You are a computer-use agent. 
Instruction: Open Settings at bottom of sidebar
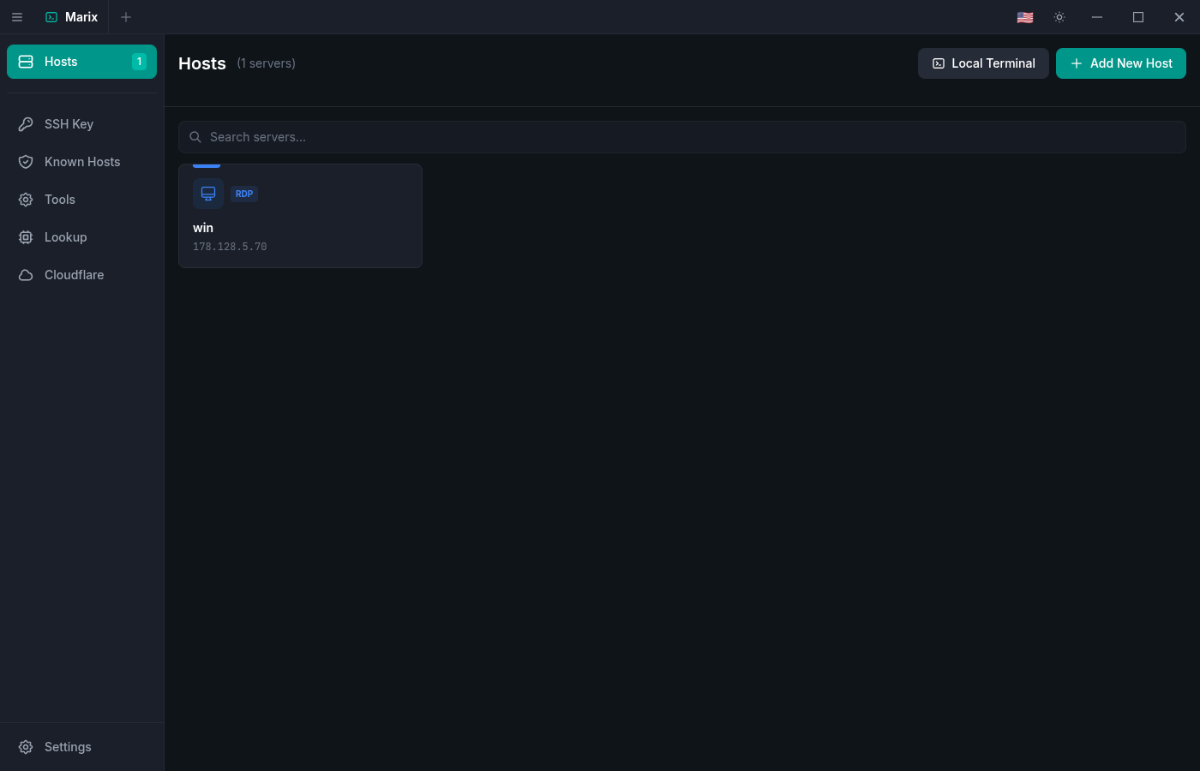(67, 747)
